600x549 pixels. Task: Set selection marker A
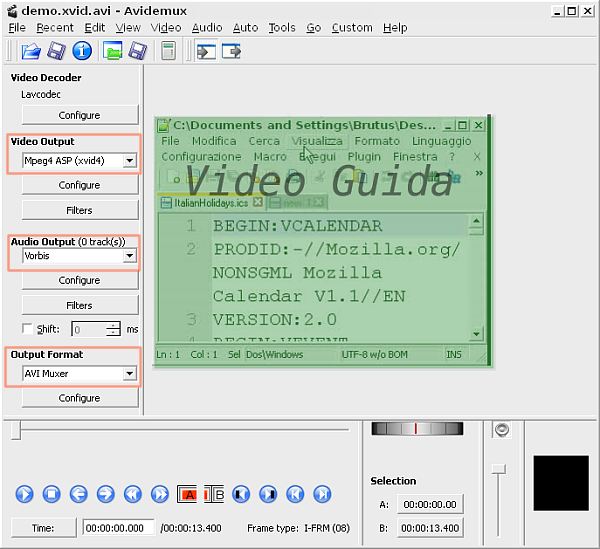point(187,494)
